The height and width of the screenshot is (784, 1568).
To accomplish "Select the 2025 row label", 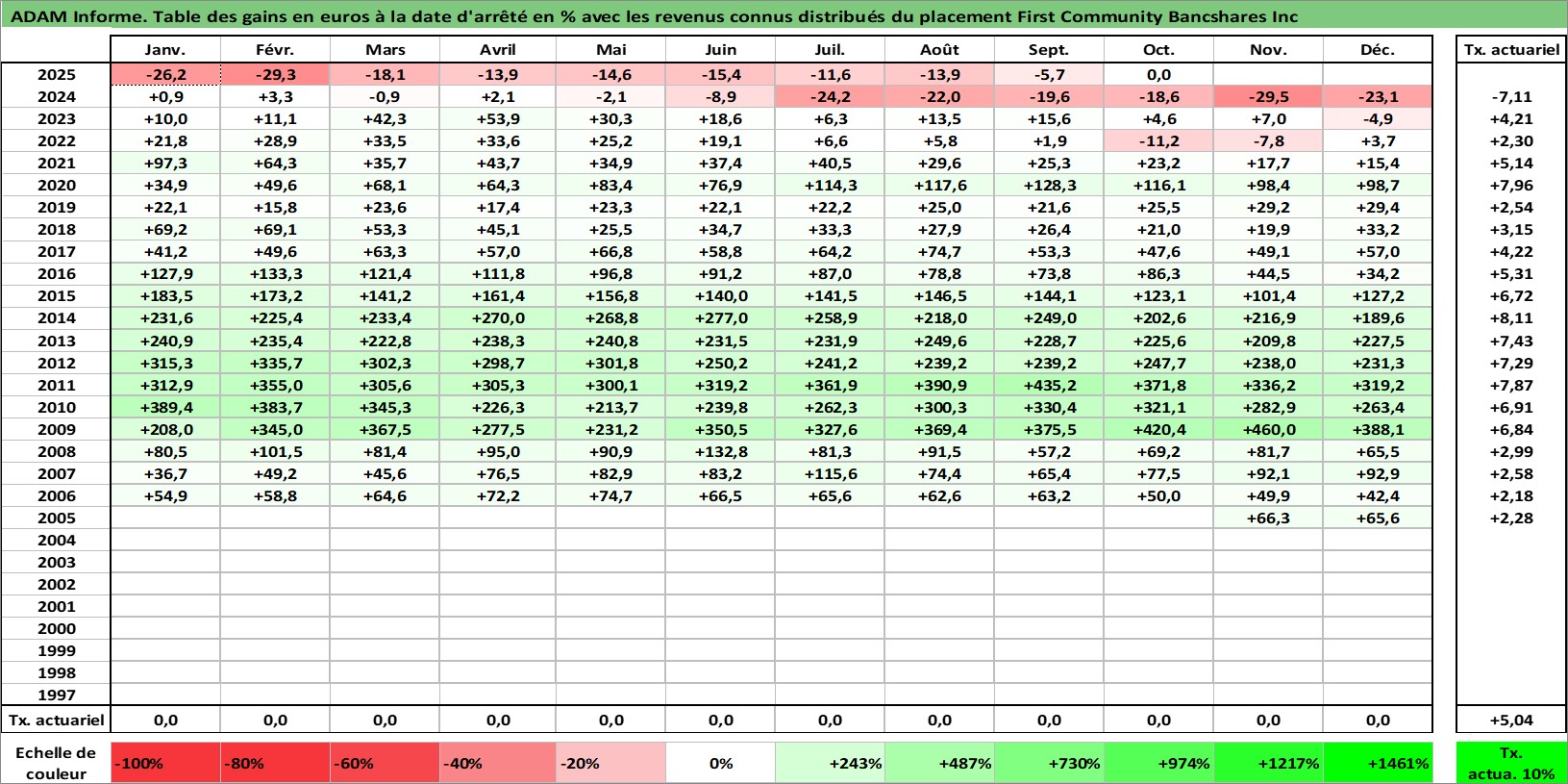I will pos(56,75).
